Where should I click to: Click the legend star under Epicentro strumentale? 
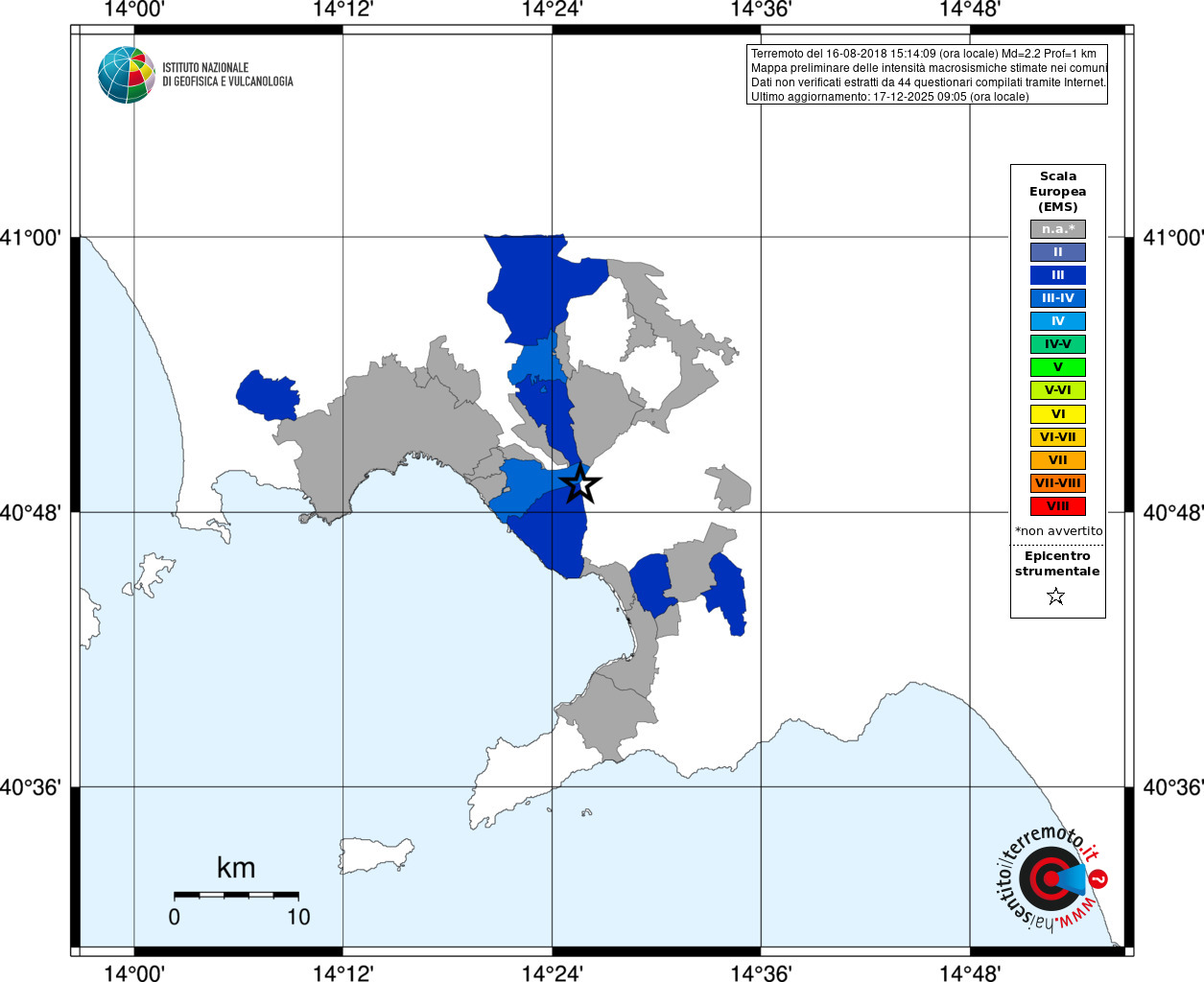pyautogui.click(x=1056, y=596)
